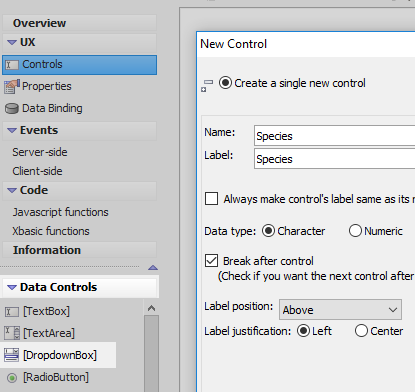
Task: Collapse the Data Controls section
Action: pos(12,287)
